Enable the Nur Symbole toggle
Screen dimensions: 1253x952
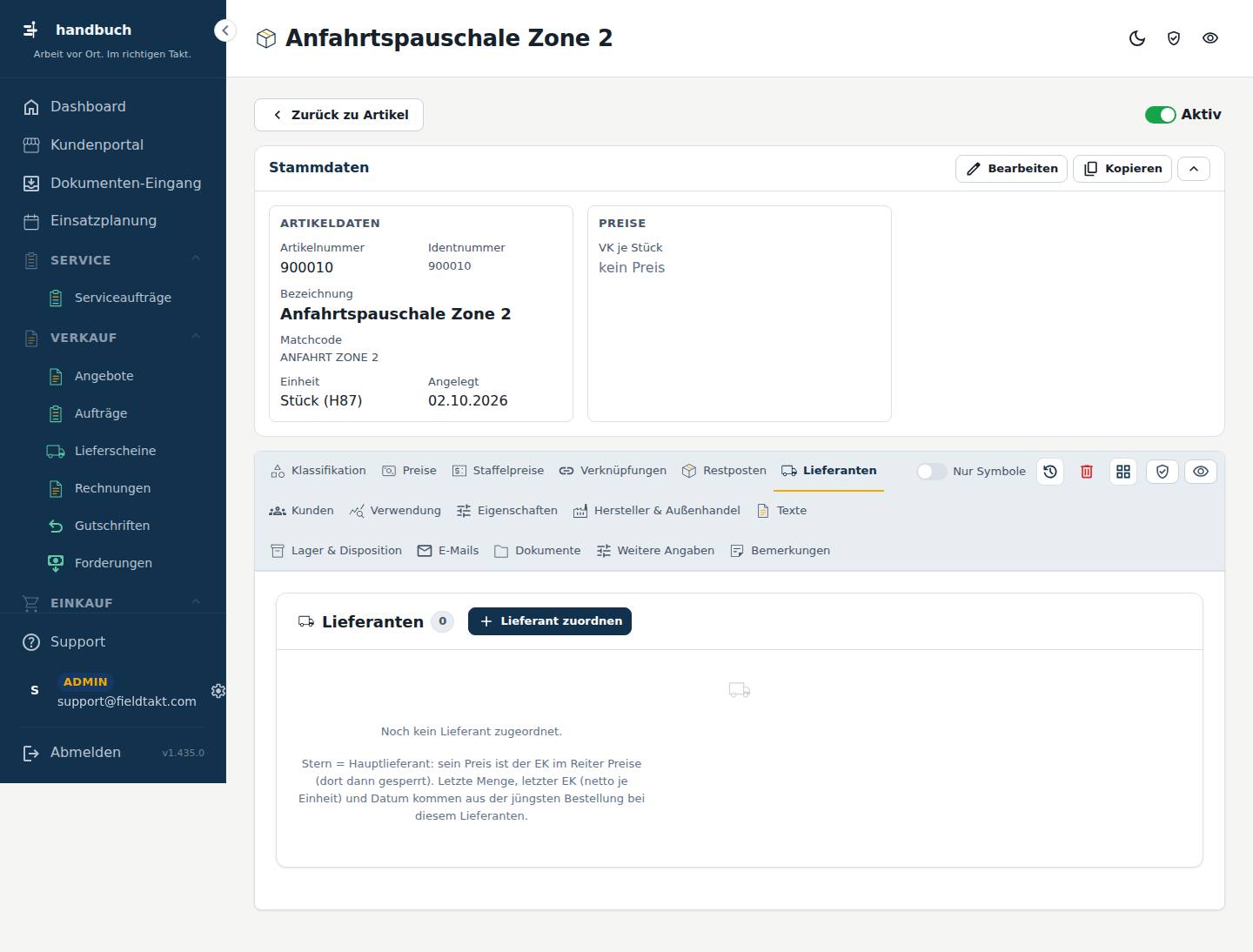coord(931,472)
